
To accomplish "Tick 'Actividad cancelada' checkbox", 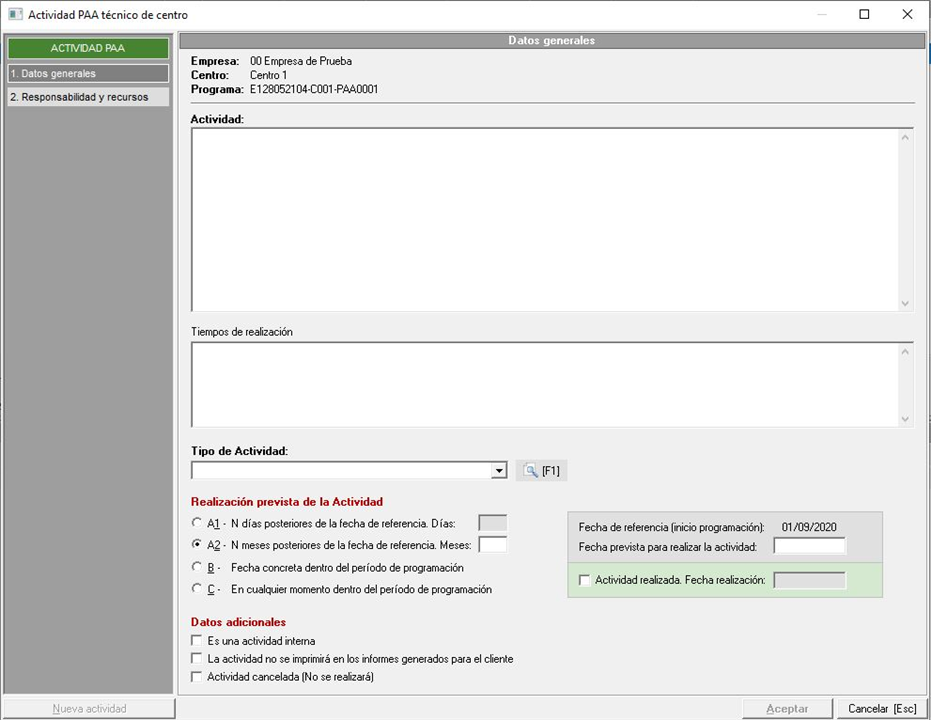I will pos(196,677).
